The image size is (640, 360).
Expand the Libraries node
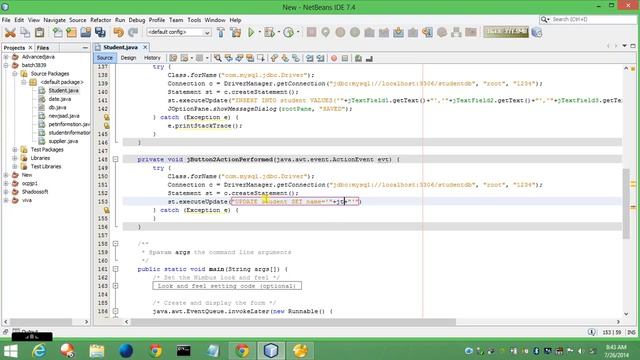point(15,158)
